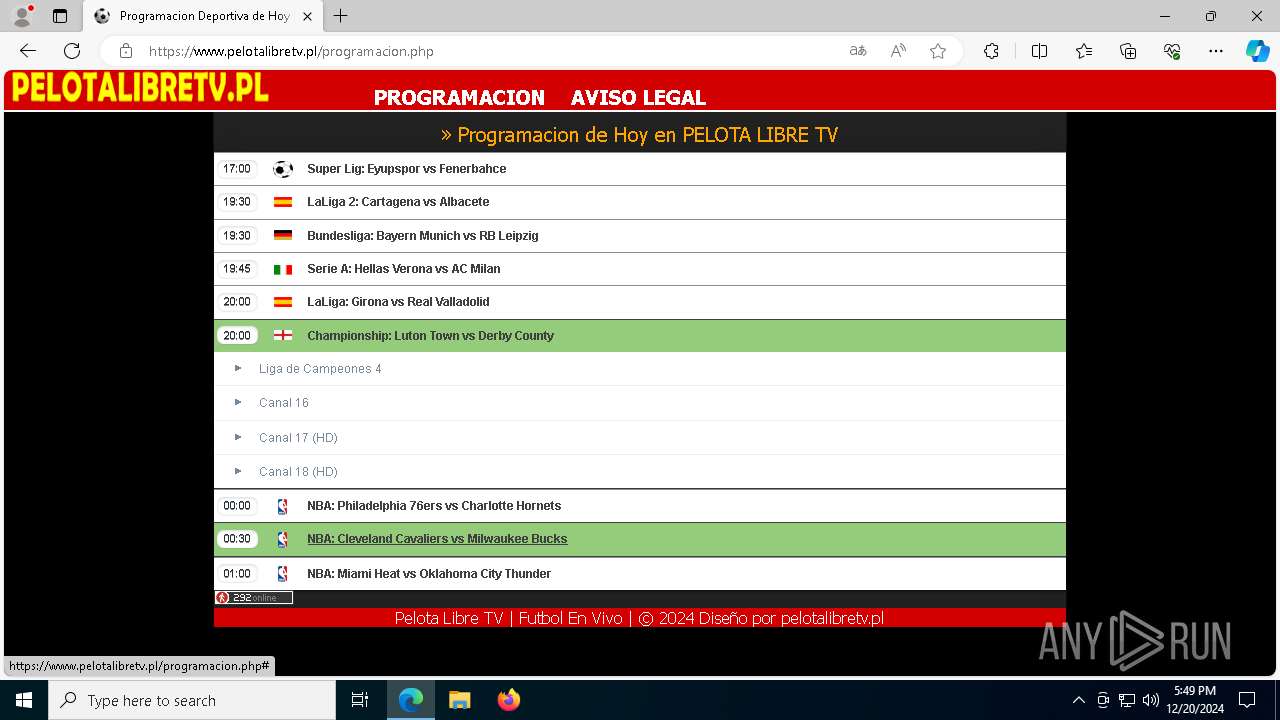Open the Canal 16 stream link
1280x720 pixels.
pyautogui.click(x=284, y=403)
